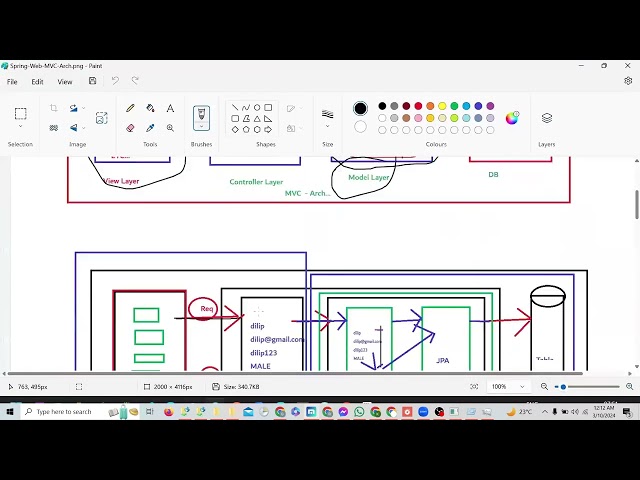Click the Save icon in title toolbar
640x480 pixels.
(93, 81)
